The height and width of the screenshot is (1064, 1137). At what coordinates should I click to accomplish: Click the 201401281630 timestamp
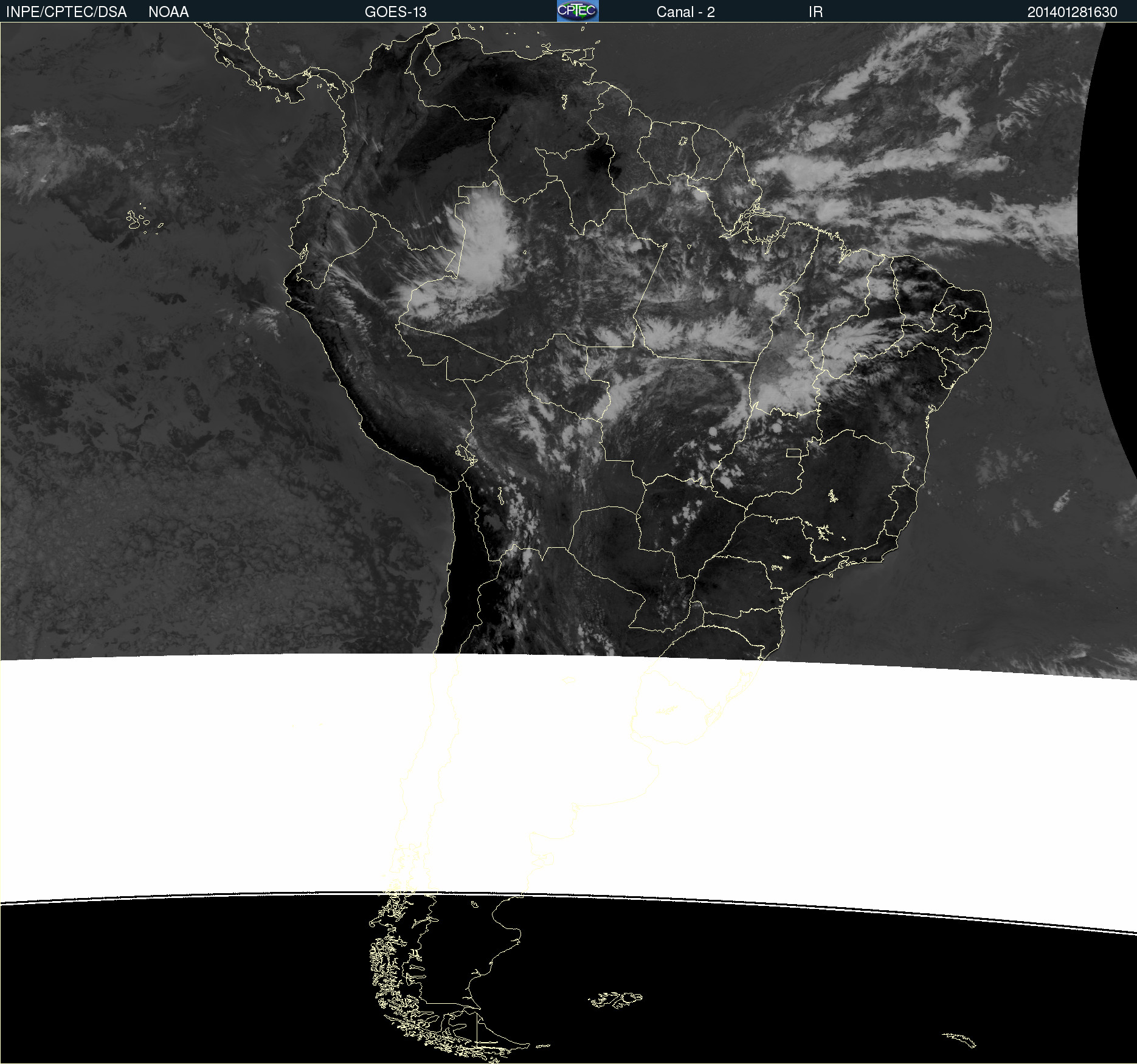[1072, 12]
